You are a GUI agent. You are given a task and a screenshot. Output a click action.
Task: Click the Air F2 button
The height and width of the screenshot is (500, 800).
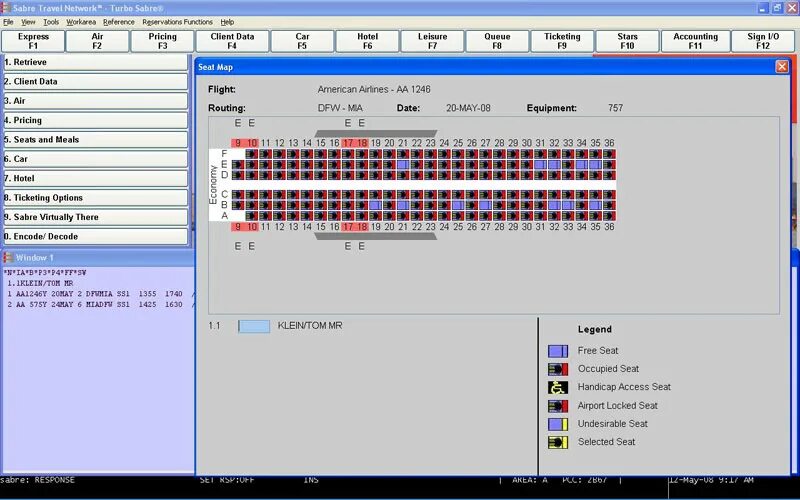[x=97, y=41]
